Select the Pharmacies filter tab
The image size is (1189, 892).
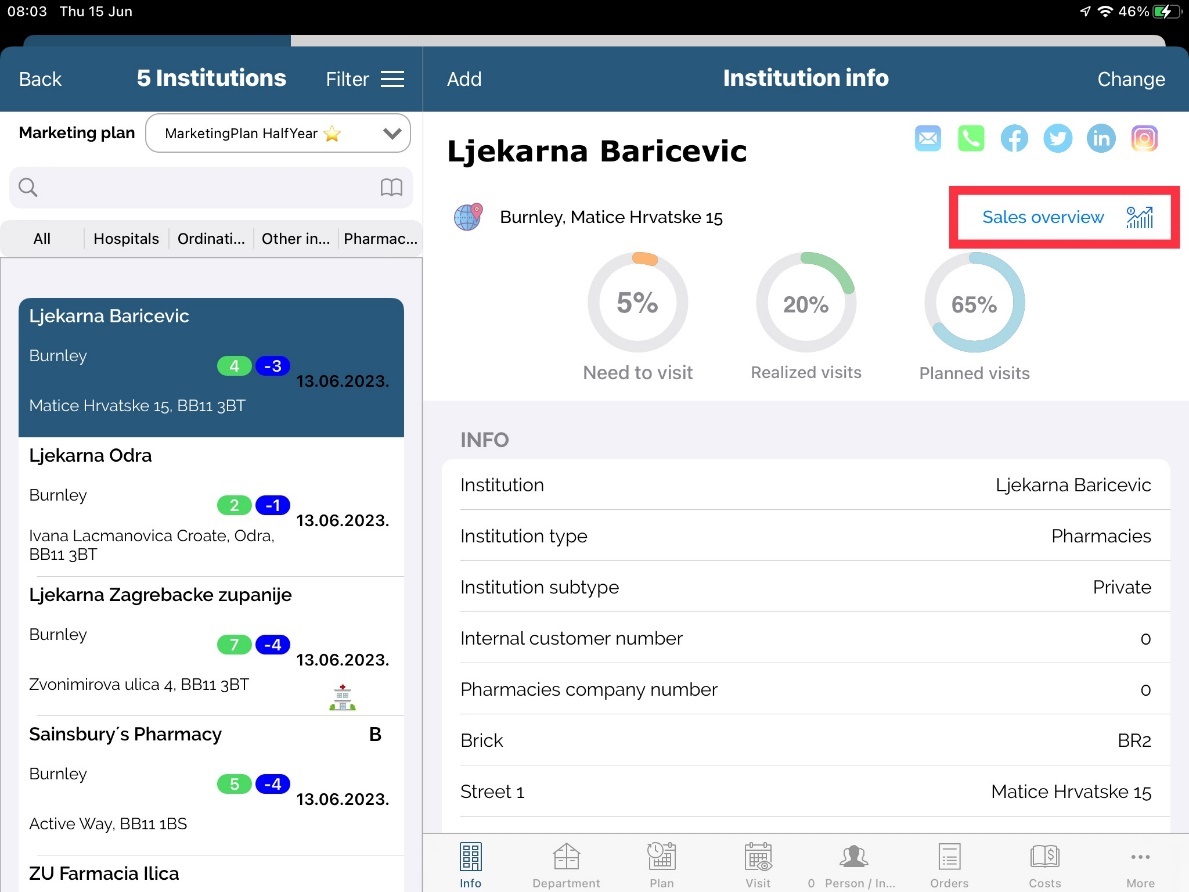(380, 239)
